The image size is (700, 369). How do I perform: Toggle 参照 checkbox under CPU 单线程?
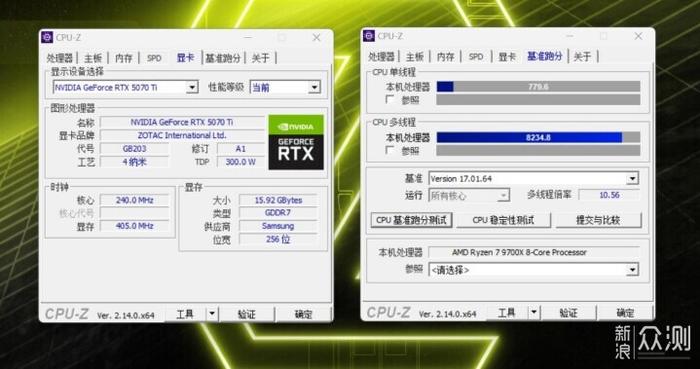(390, 100)
